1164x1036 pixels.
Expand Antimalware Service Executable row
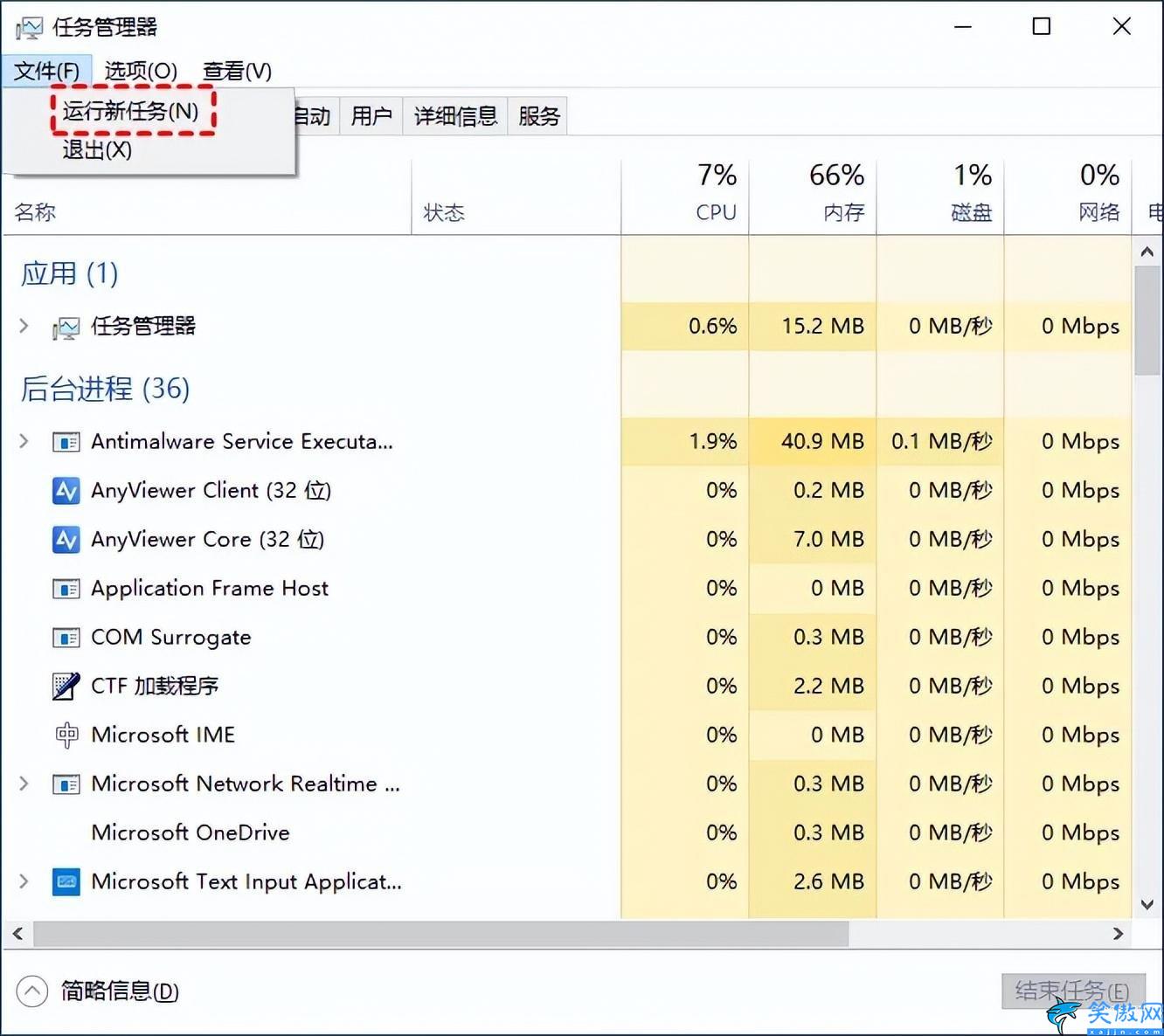[x=24, y=442]
